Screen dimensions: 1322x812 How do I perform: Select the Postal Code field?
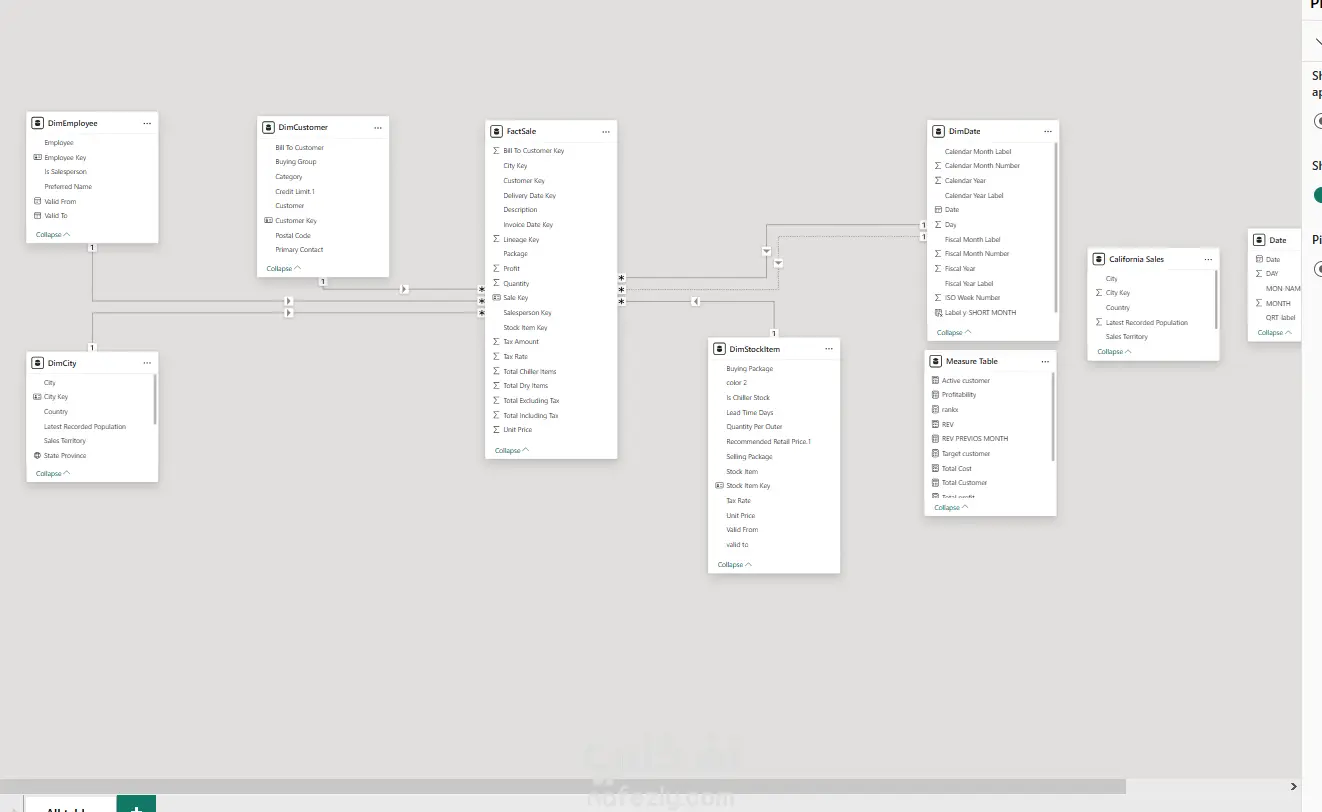[293, 235]
